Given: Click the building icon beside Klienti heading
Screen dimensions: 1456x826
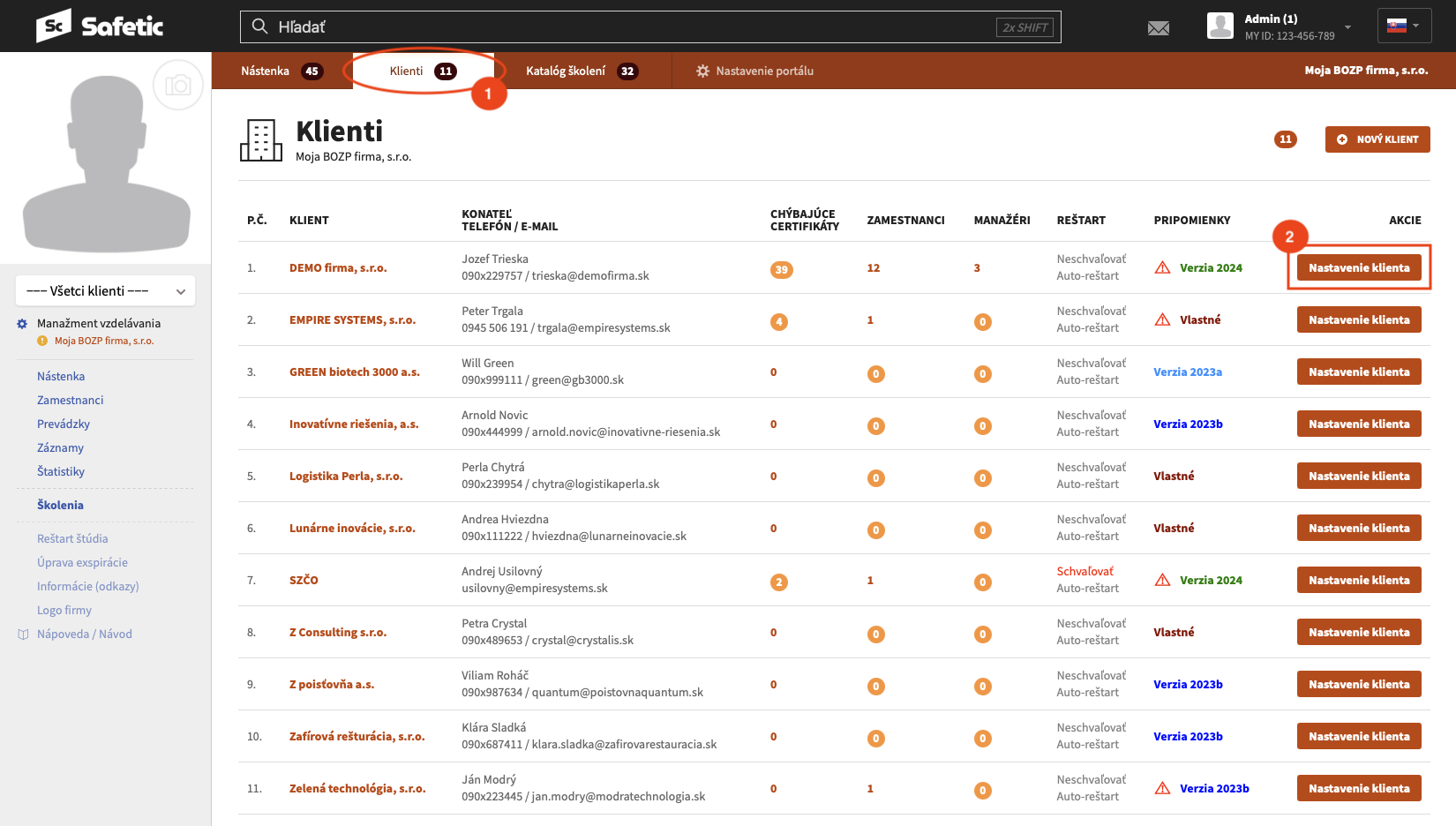Looking at the screenshot, I should pyautogui.click(x=261, y=140).
